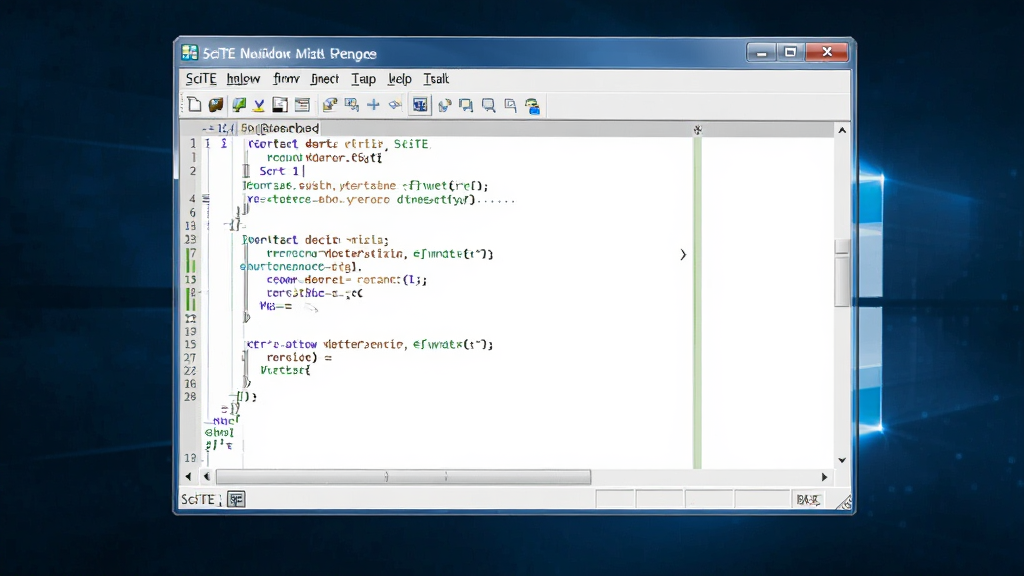Click the brown folder Open icon
The width and height of the screenshot is (1024, 576).
point(216,104)
